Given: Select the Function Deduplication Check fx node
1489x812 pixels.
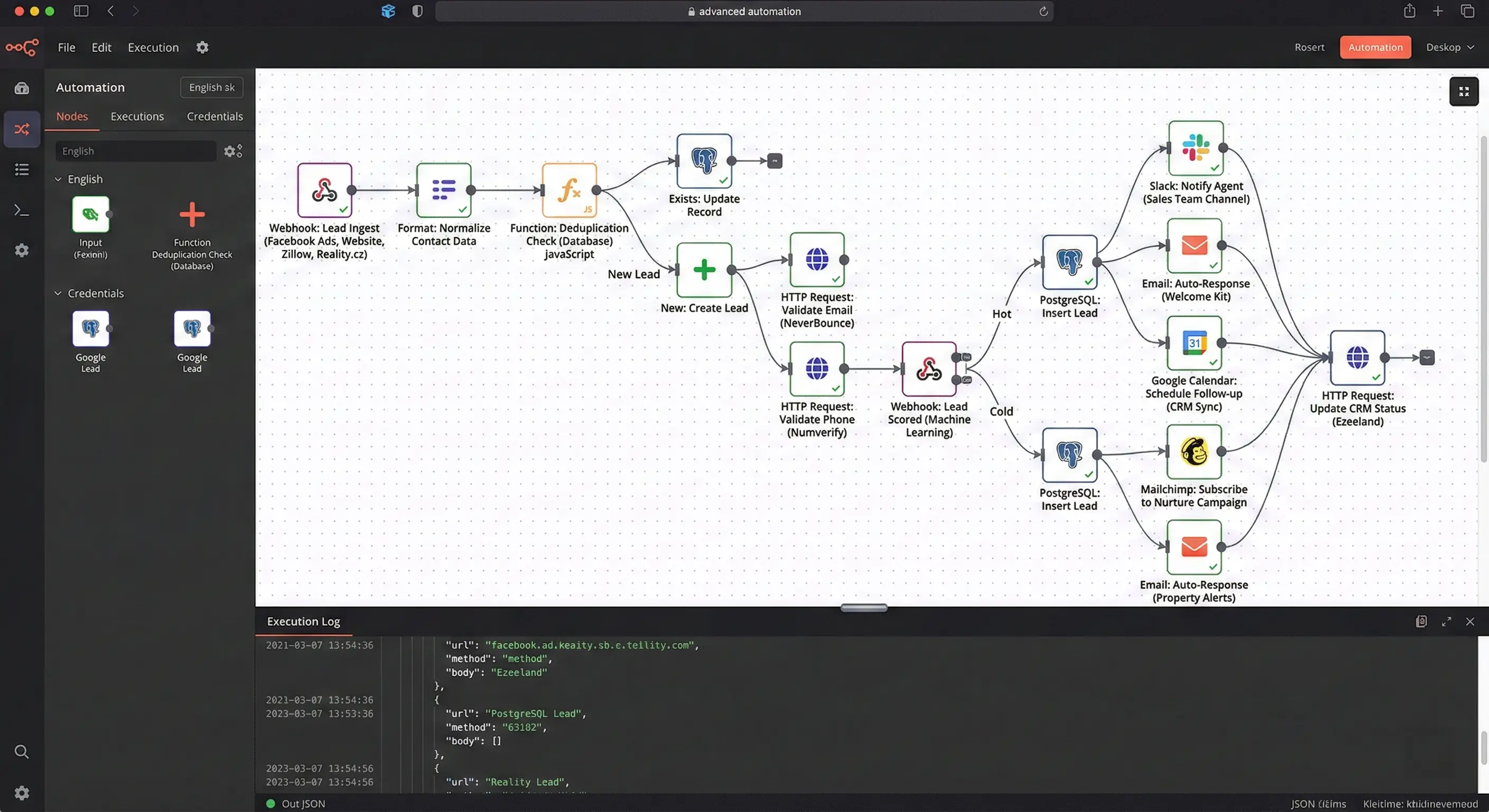Looking at the screenshot, I should [x=569, y=190].
